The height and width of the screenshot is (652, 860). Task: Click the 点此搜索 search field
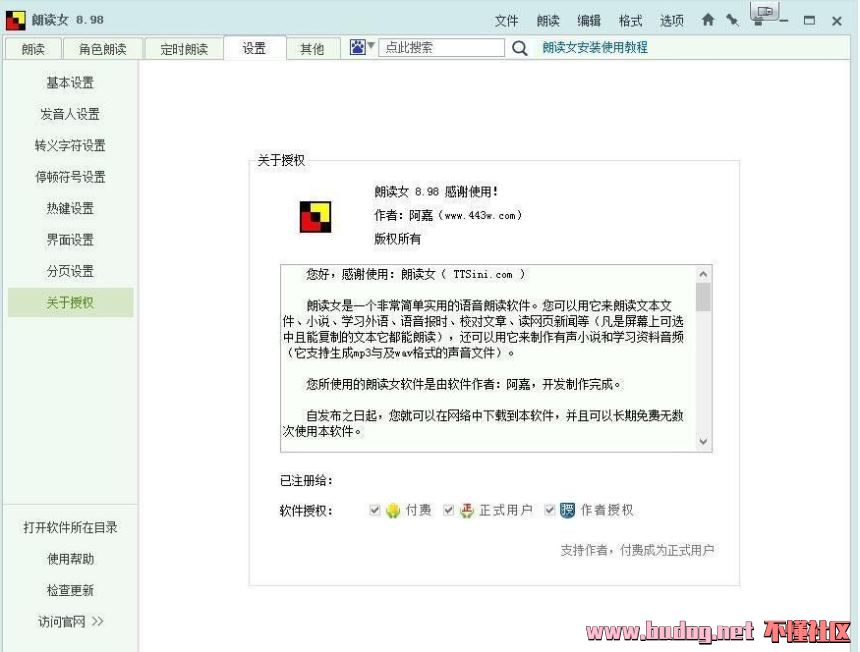(442, 48)
